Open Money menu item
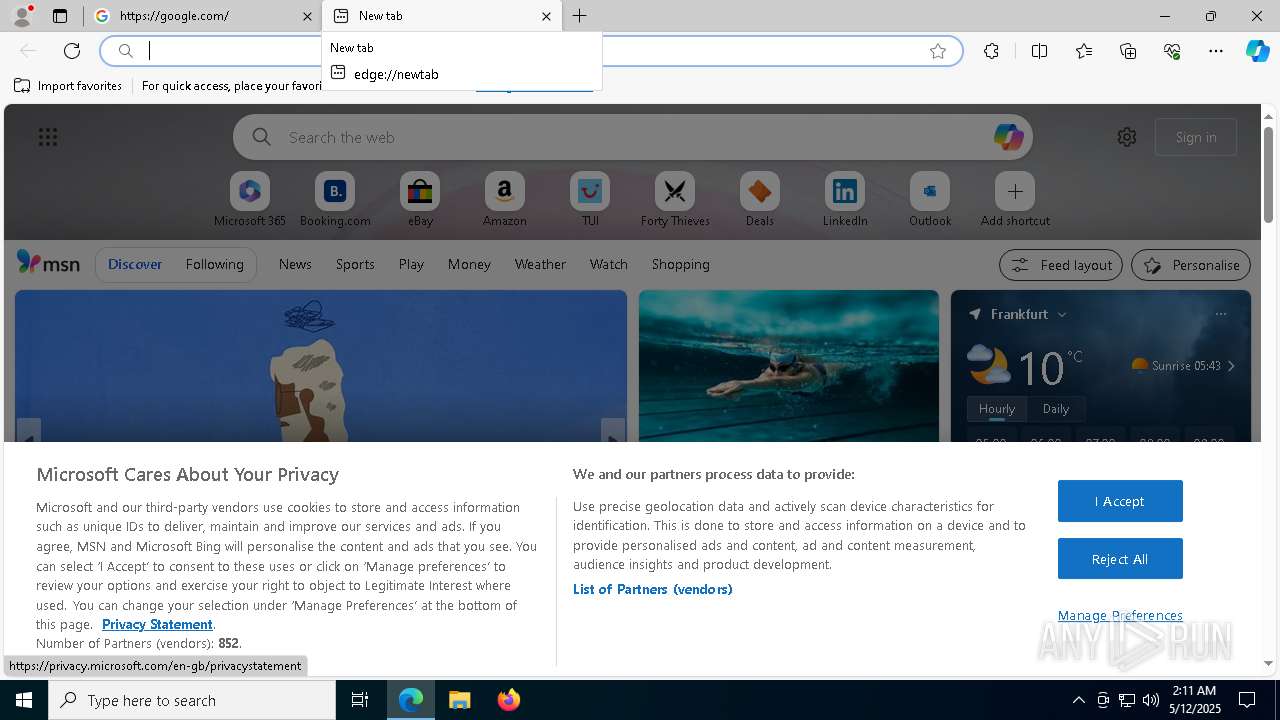The height and width of the screenshot is (720, 1280). 469,264
